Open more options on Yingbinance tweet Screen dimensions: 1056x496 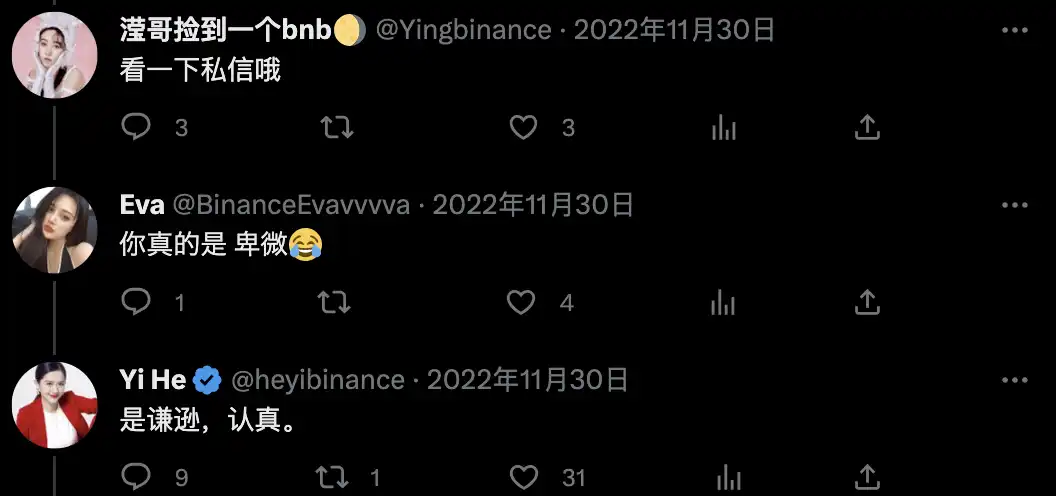1014,30
